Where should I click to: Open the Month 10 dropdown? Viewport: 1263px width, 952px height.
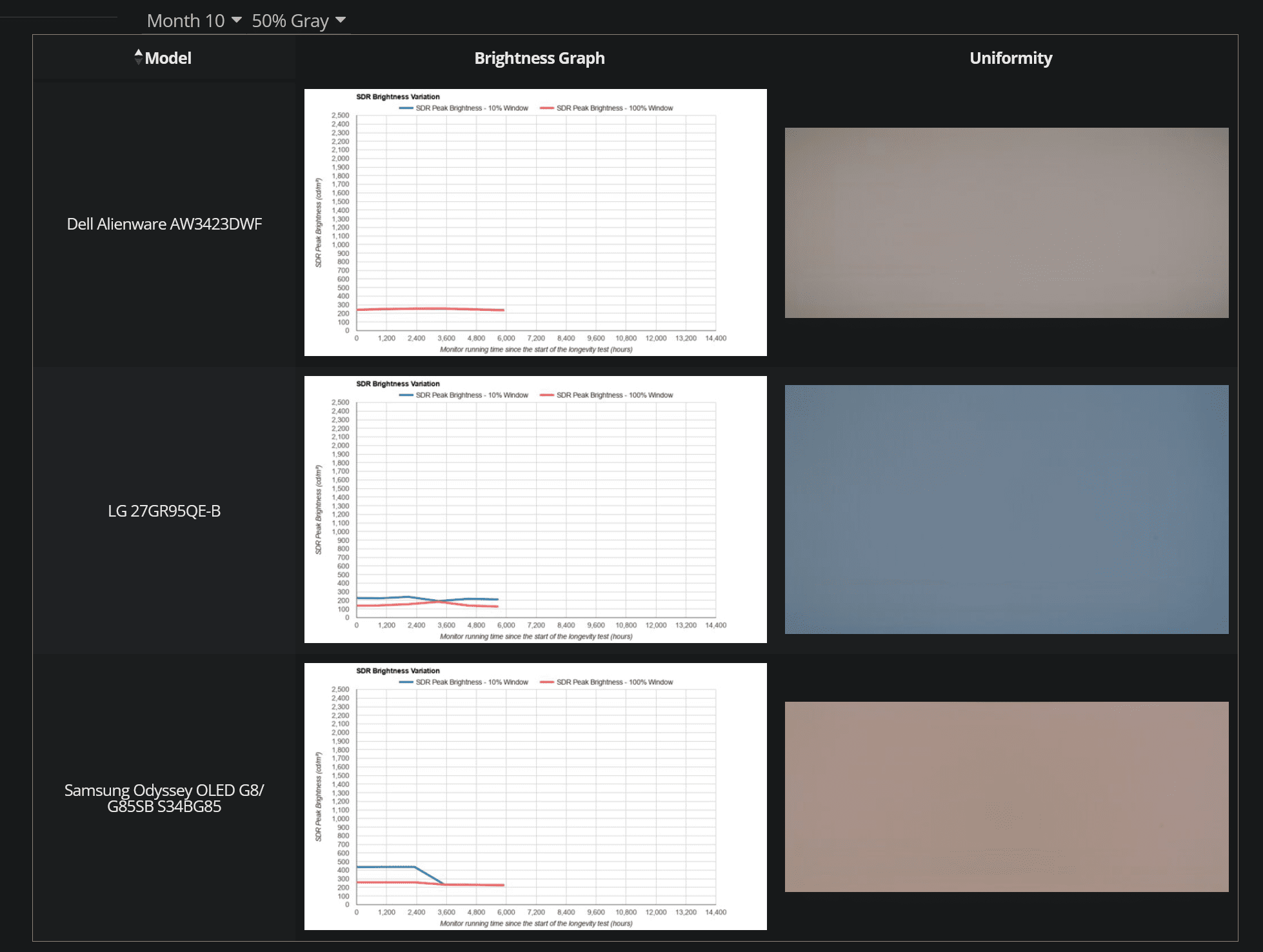[194, 21]
